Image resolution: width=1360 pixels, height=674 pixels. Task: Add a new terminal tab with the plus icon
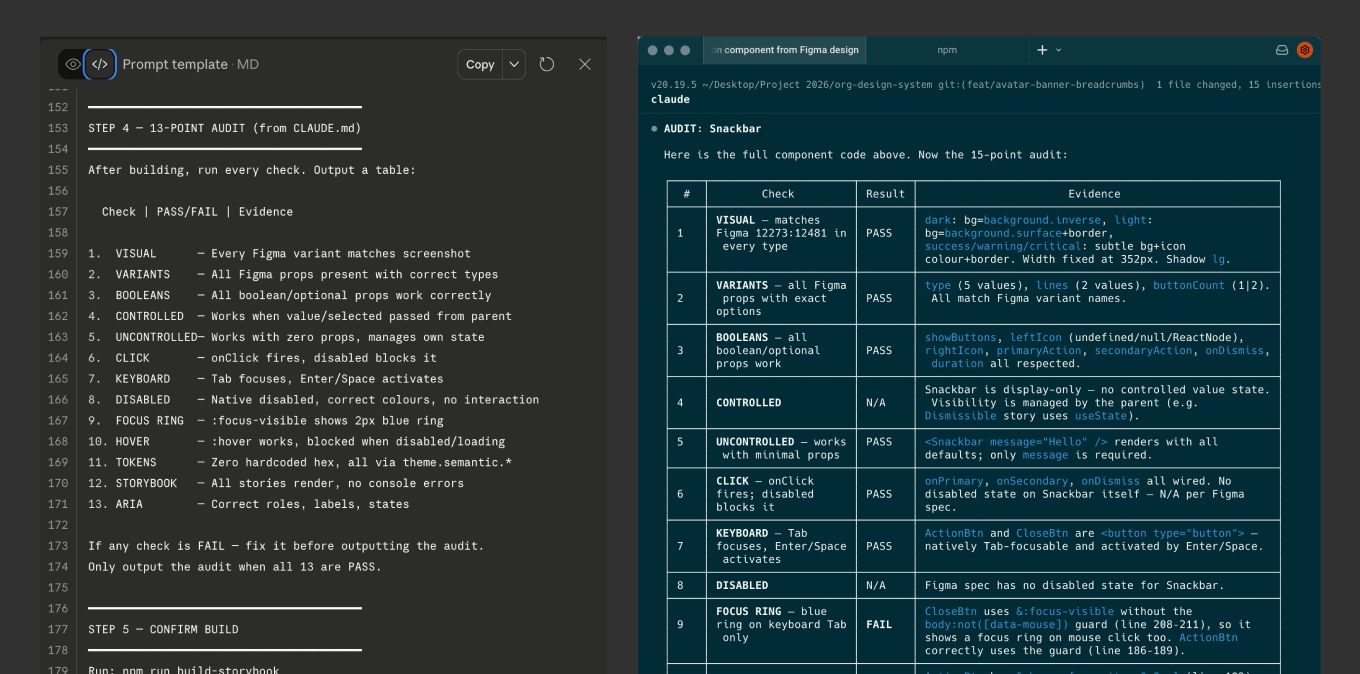(1042, 50)
